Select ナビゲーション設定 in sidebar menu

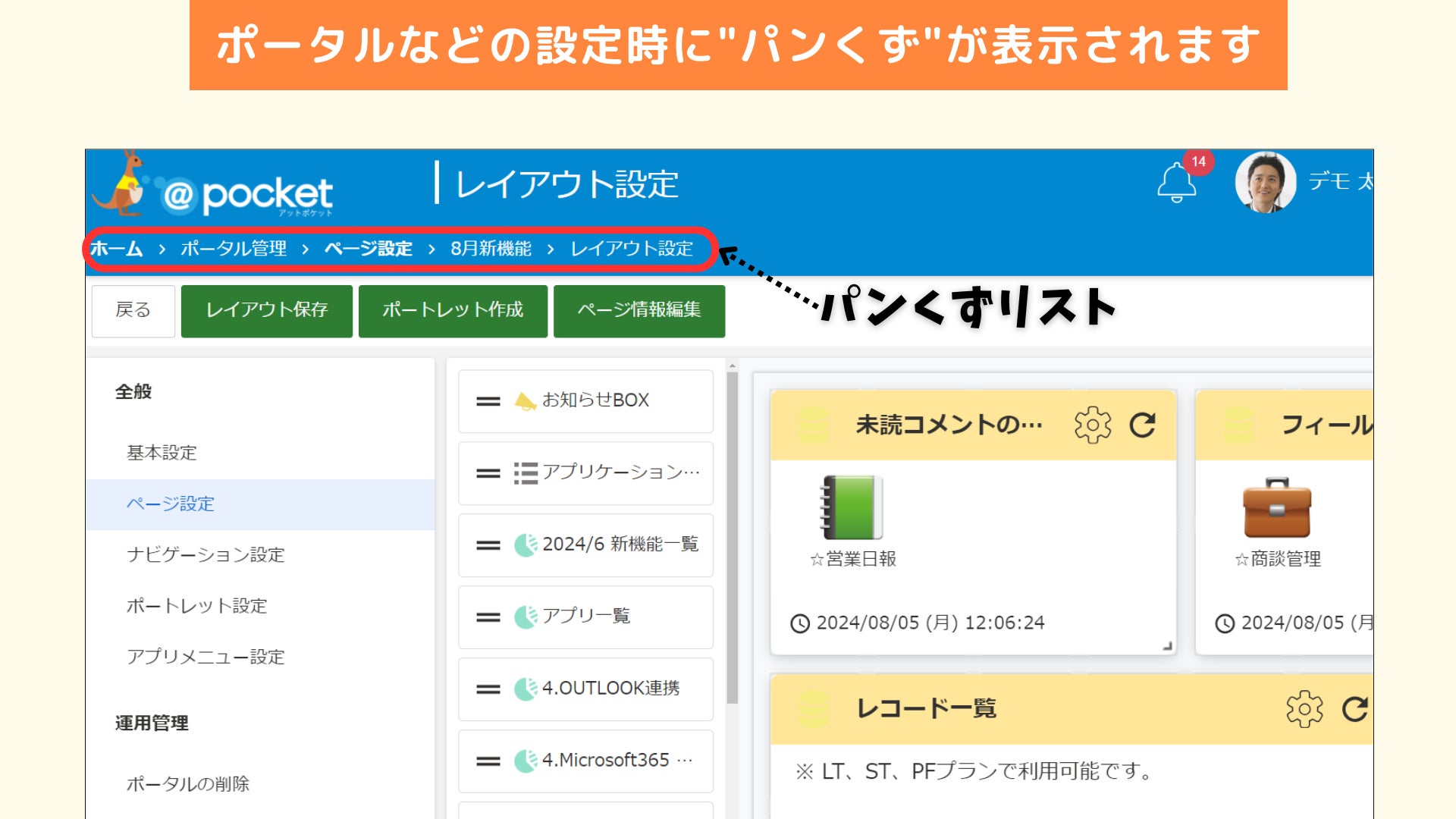pyautogui.click(x=206, y=555)
